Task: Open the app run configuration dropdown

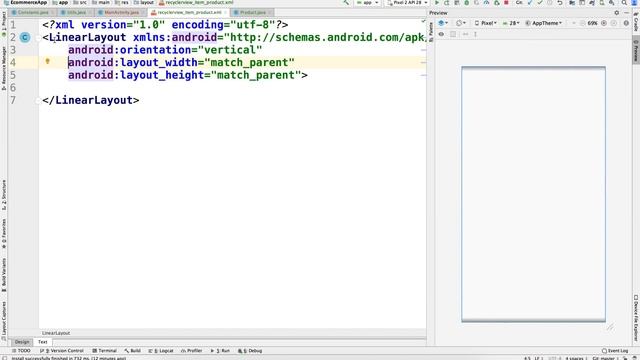Action: pos(367,3)
